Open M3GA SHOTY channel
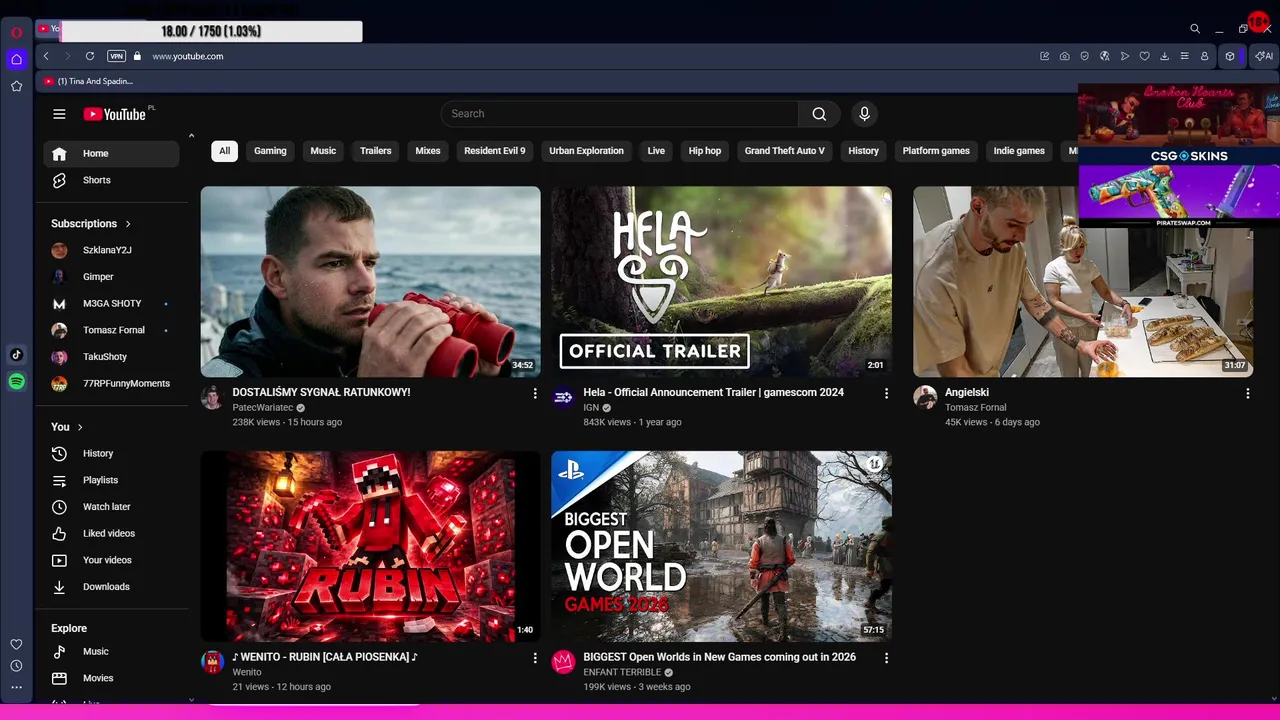 tap(112, 303)
